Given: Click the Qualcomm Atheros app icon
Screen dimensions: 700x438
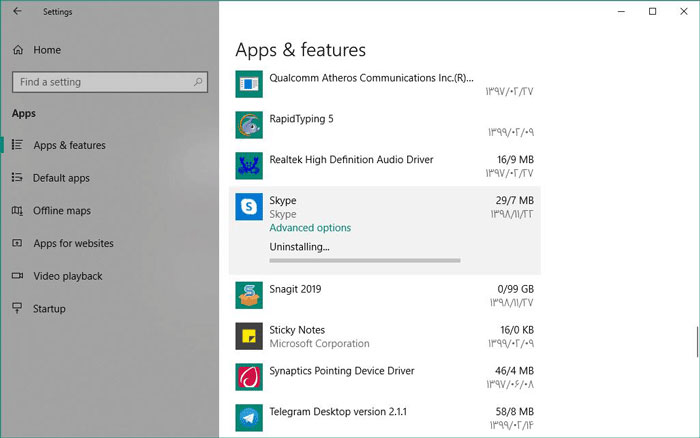Looking at the screenshot, I should click(x=249, y=84).
